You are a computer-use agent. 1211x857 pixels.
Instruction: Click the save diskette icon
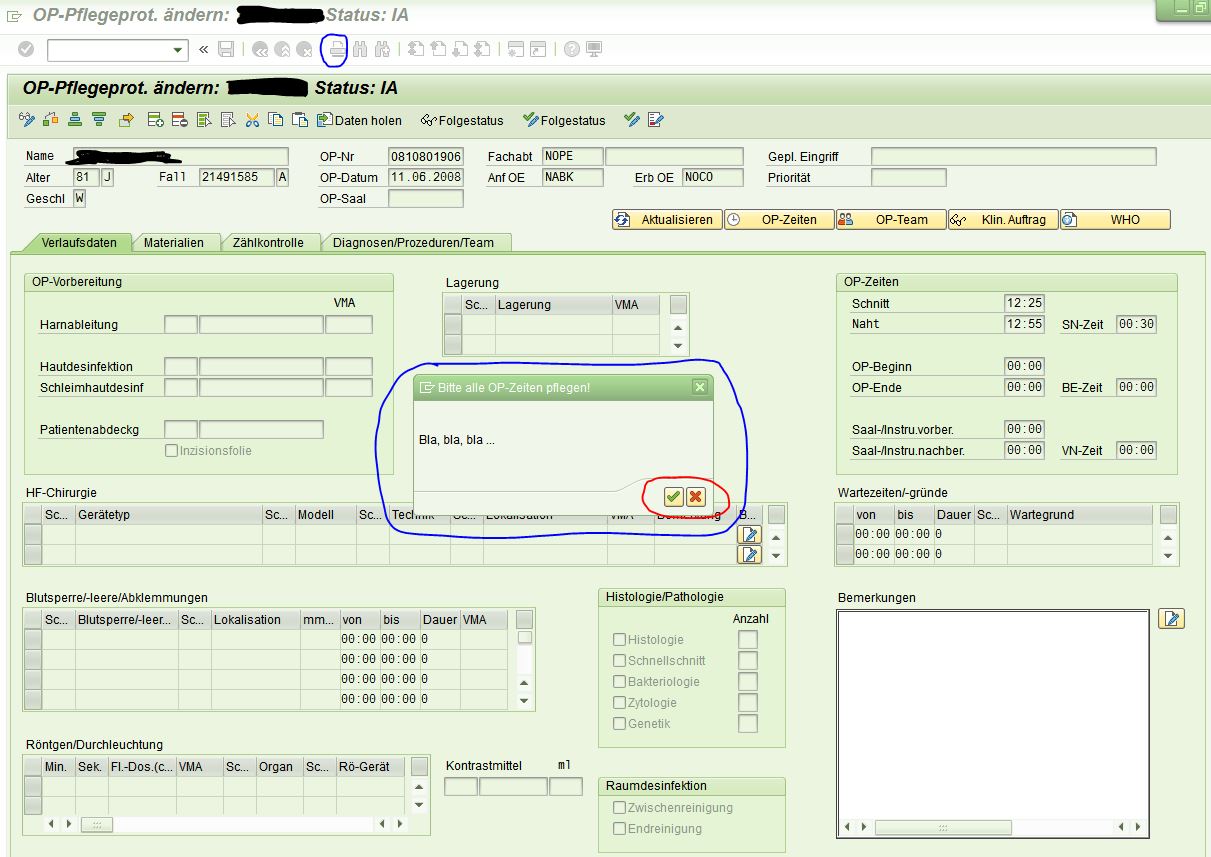[226, 49]
